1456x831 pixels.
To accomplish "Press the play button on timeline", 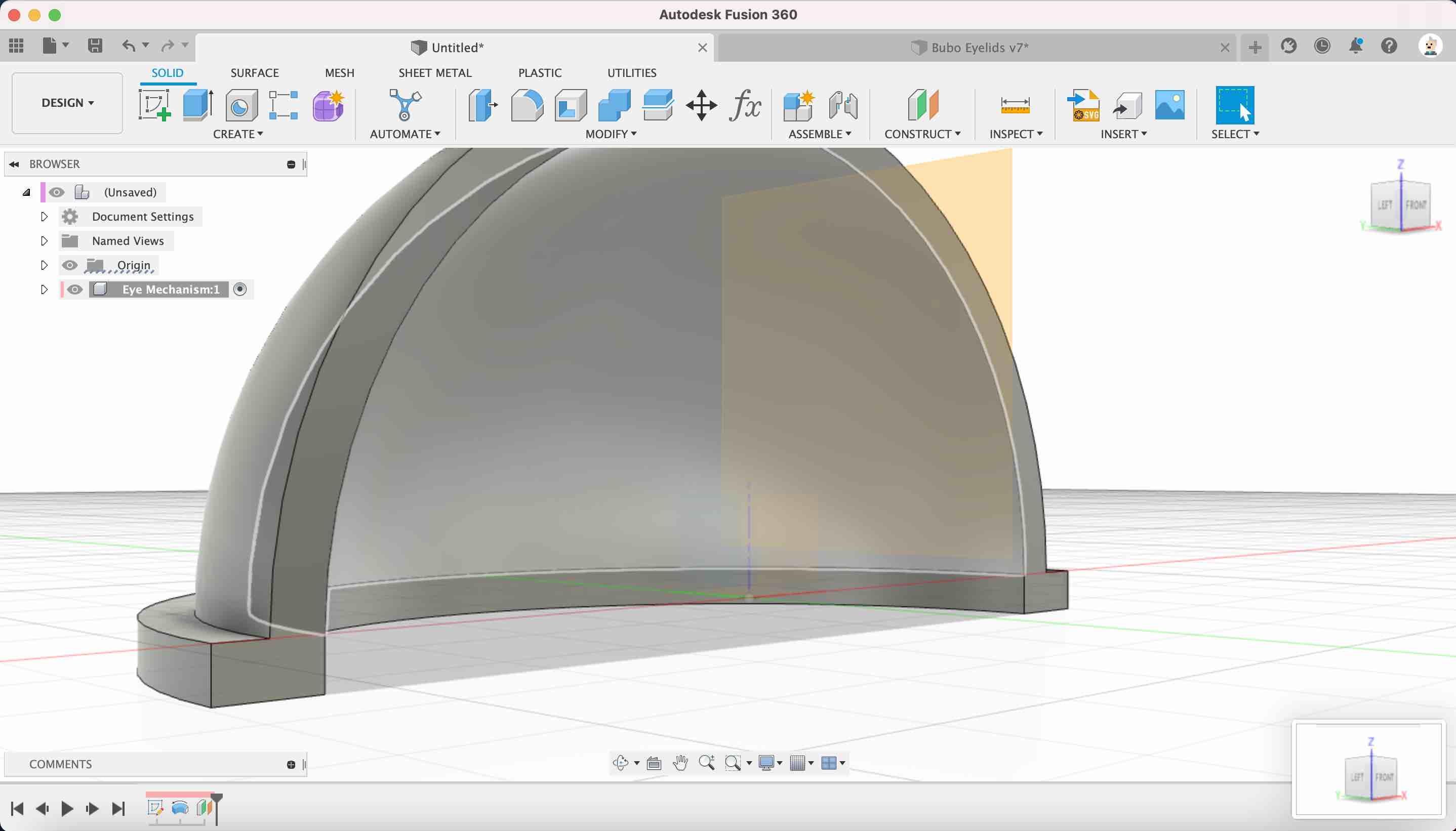I will (x=68, y=808).
